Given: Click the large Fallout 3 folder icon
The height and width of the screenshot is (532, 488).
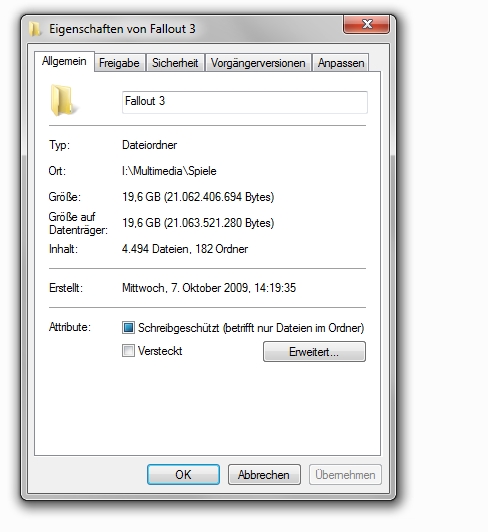Looking at the screenshot, I should point(64,101).
